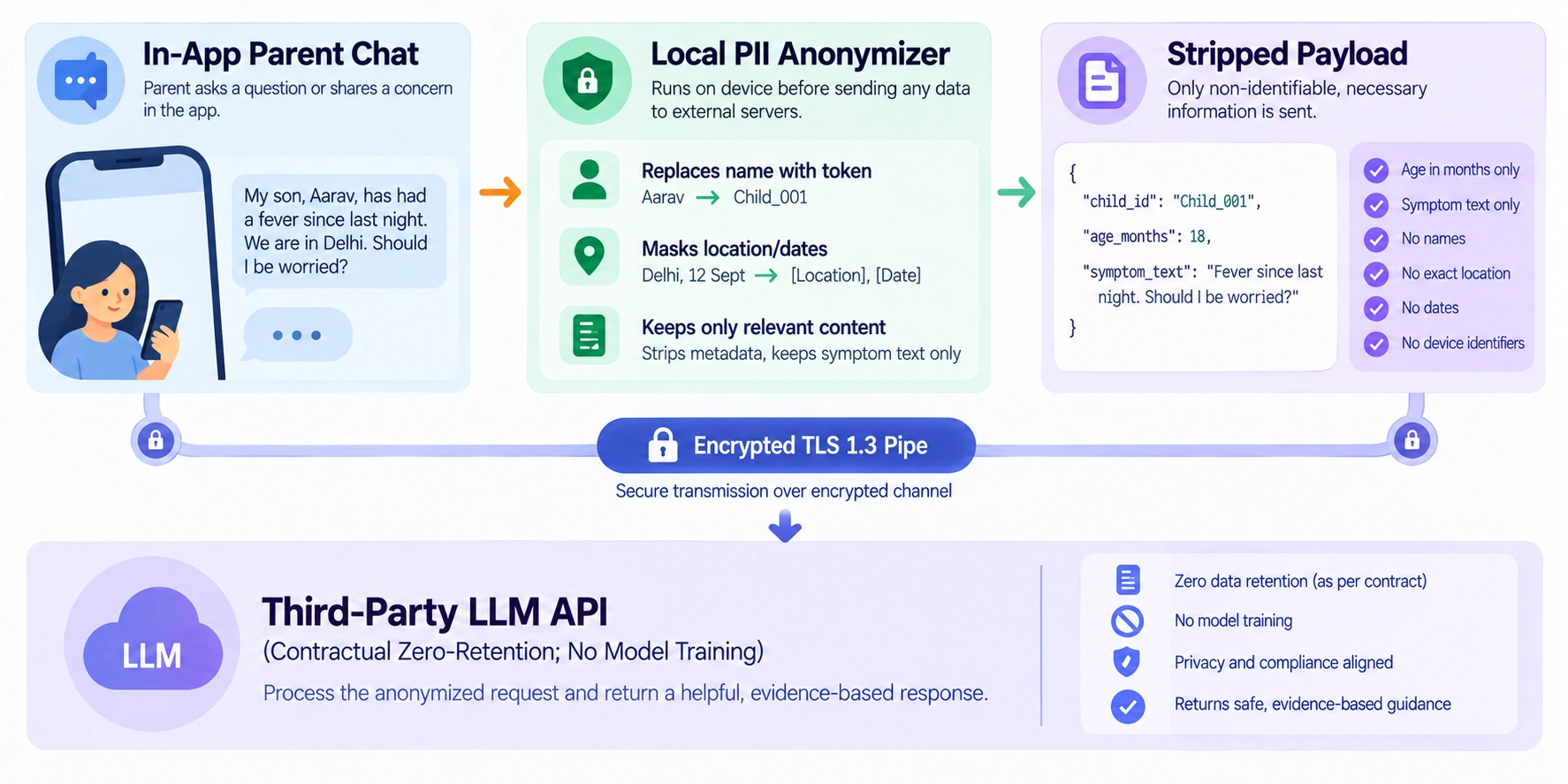Click the document icon beside Zero data retention
1568x784 pixels.
(x=1128, y=580)
